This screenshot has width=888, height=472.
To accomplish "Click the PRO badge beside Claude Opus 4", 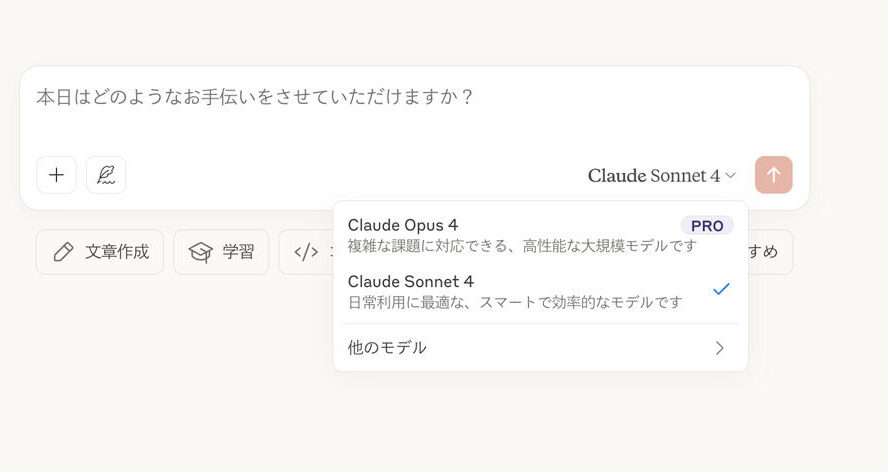I will tap(707, 226).
